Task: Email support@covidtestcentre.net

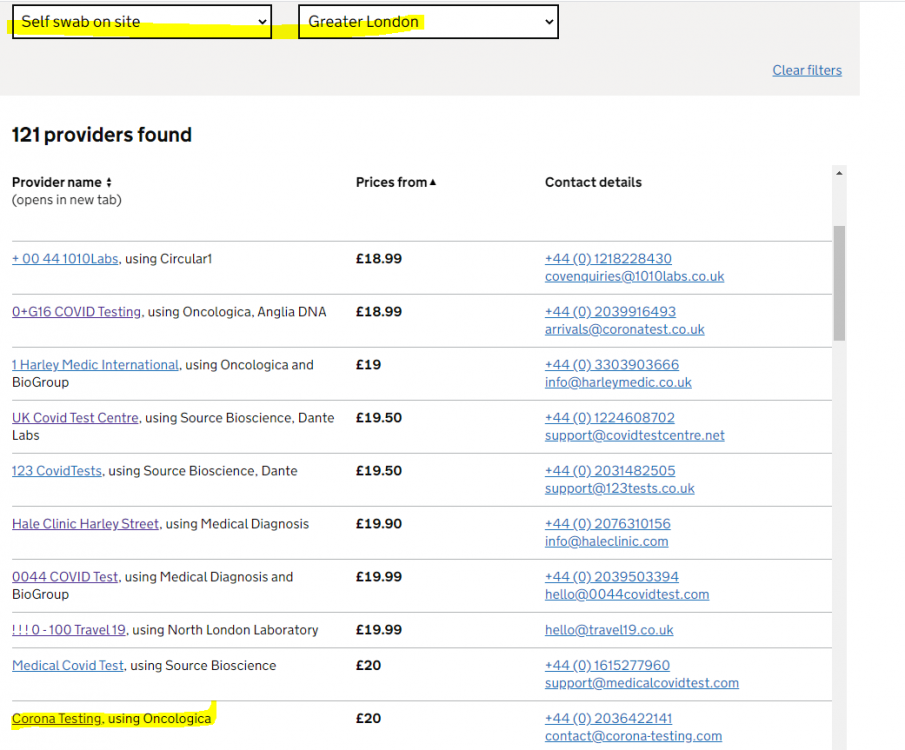Action: [634, 436]
